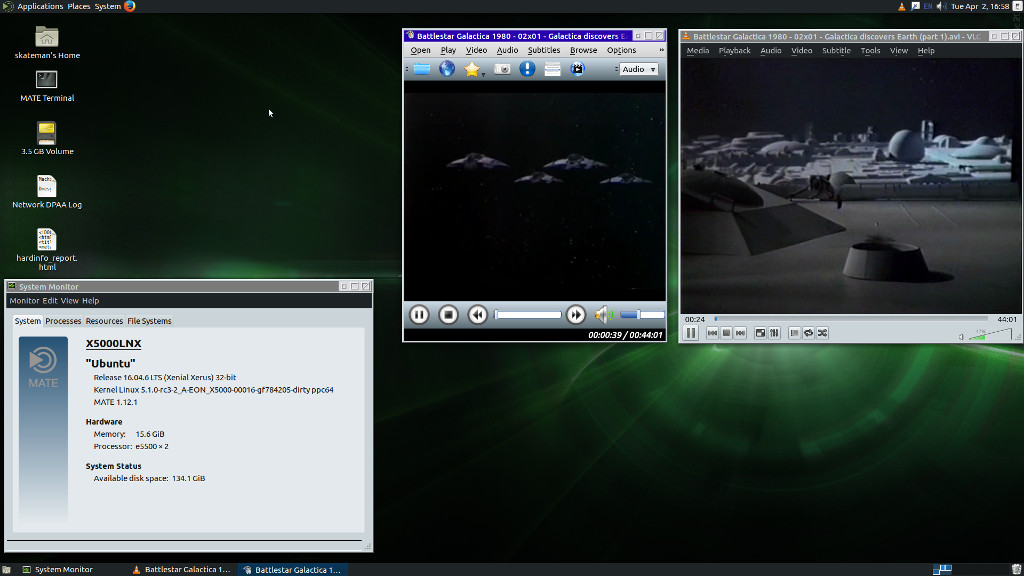Toggle VLC's playlist view button

[x=794, y=333]
